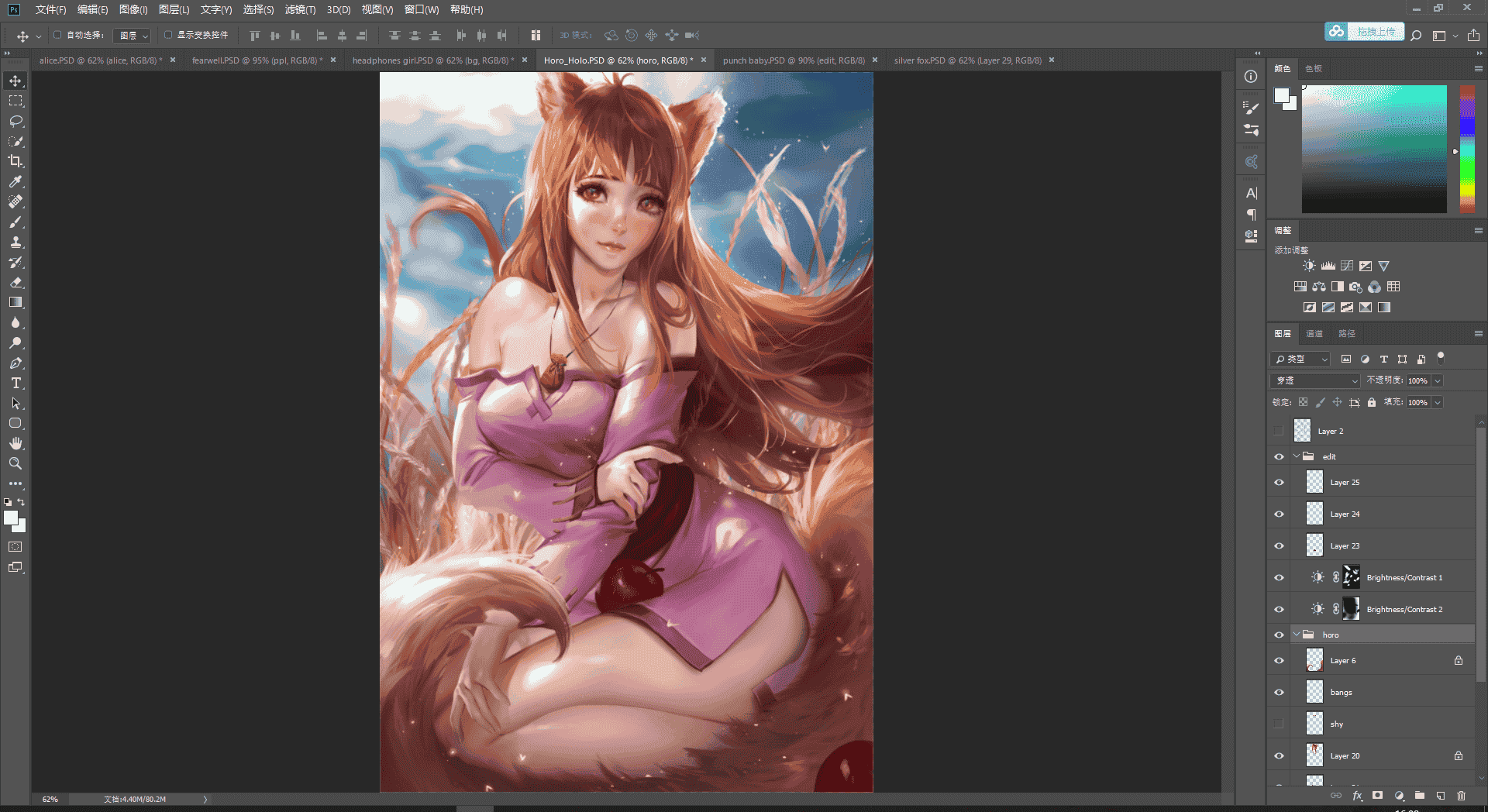Pick the Clone Stamp tool
1488x812 pixels.
tap(15, 242)
